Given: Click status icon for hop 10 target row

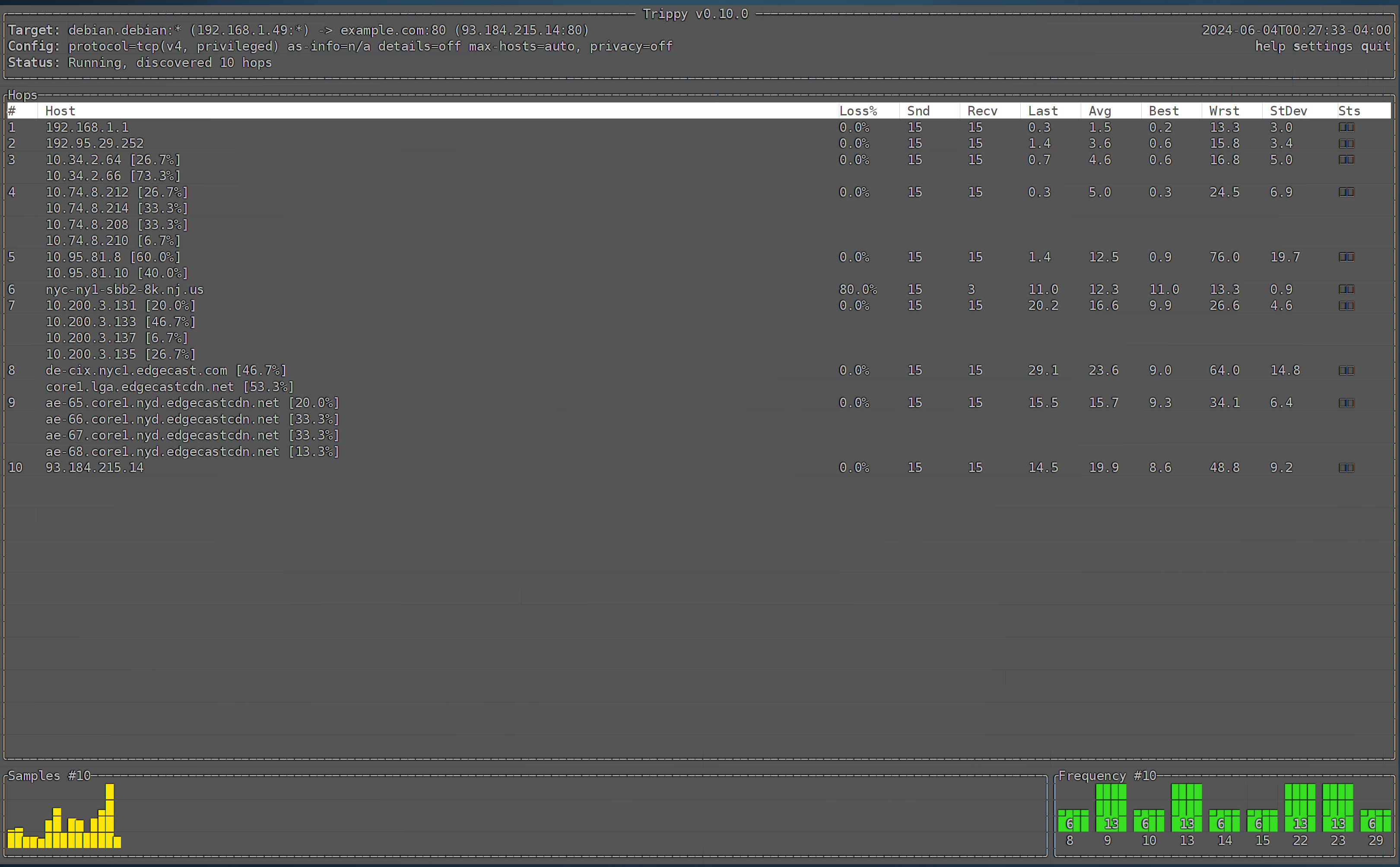Looking at the screenshot, I should 1346,468.
